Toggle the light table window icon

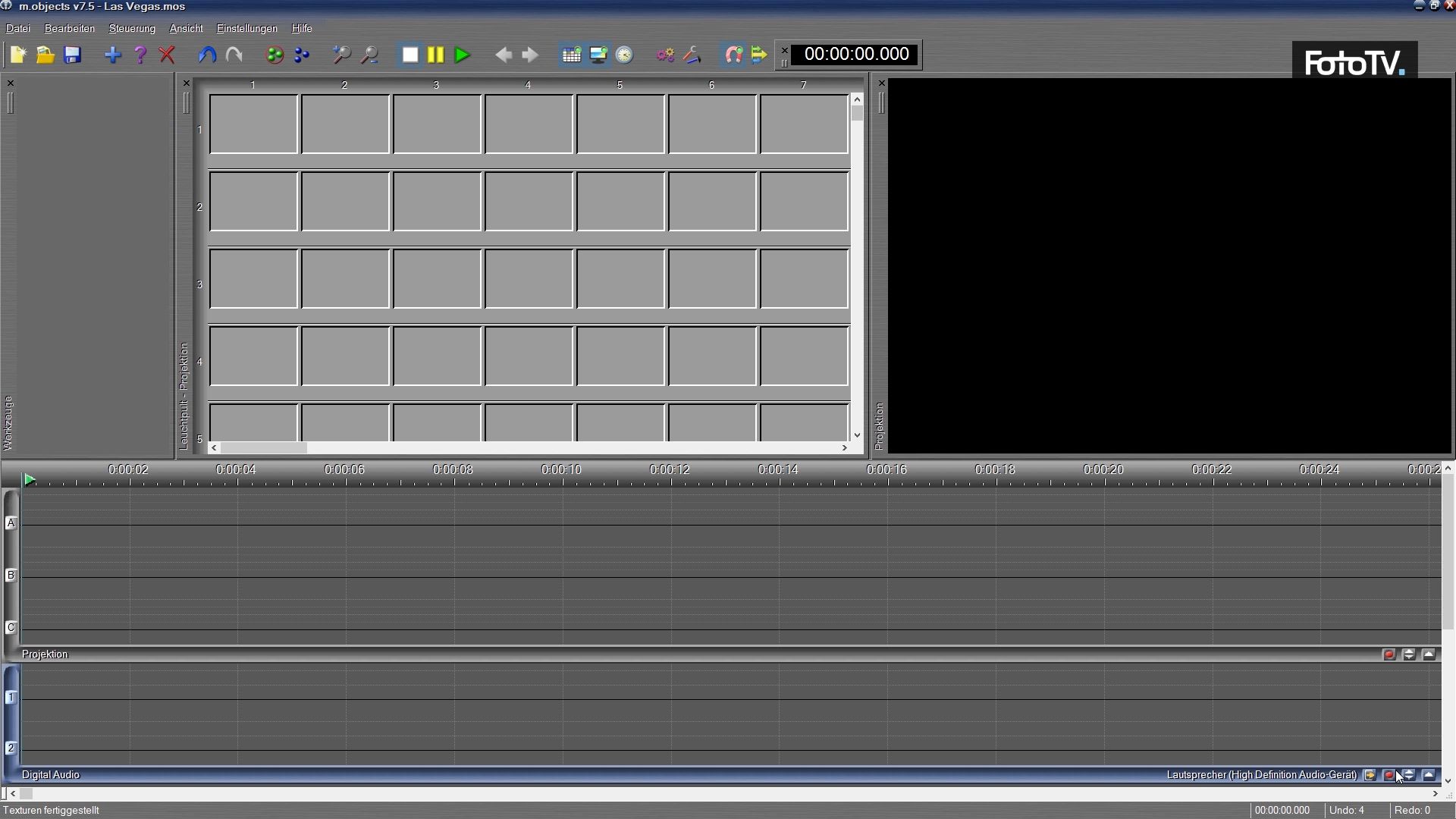572,55
